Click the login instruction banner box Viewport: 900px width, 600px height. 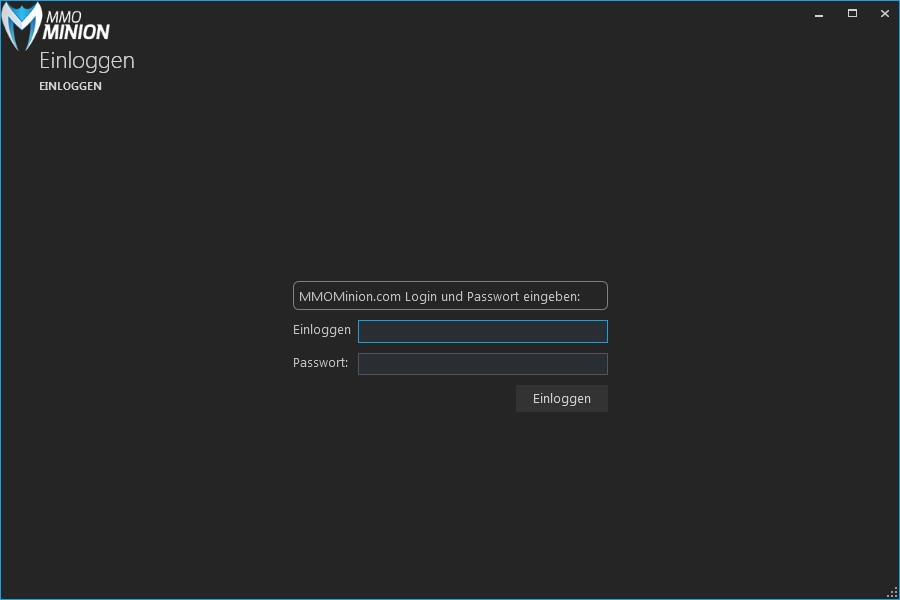[450, 296]
